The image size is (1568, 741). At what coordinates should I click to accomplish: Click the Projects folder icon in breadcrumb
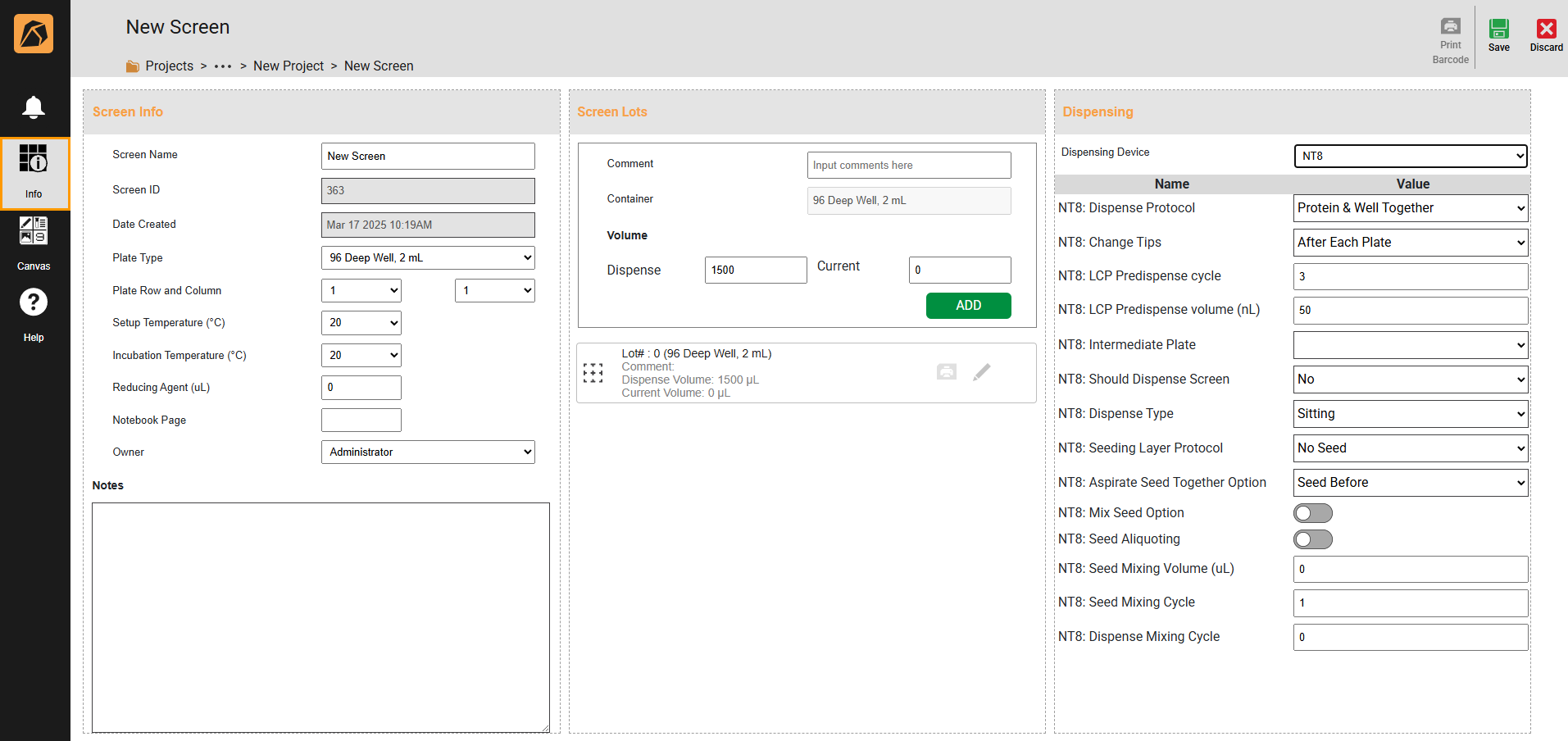pyautogui.click(x=132, y=66)
